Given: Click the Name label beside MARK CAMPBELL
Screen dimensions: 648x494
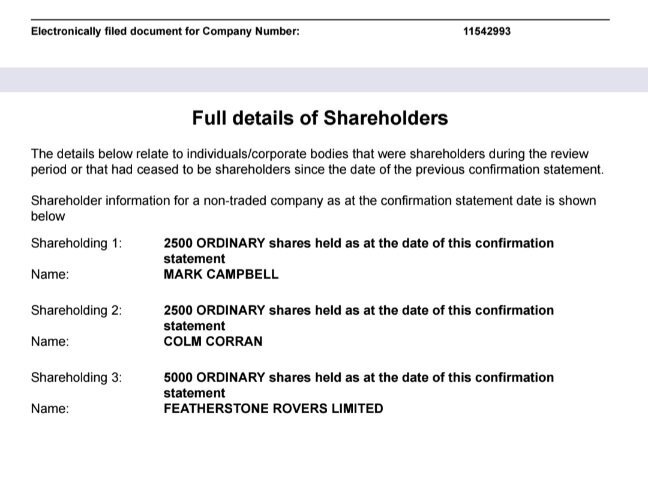Looking at the screenshot, I should pyautogui.click(x=50, y=274).
